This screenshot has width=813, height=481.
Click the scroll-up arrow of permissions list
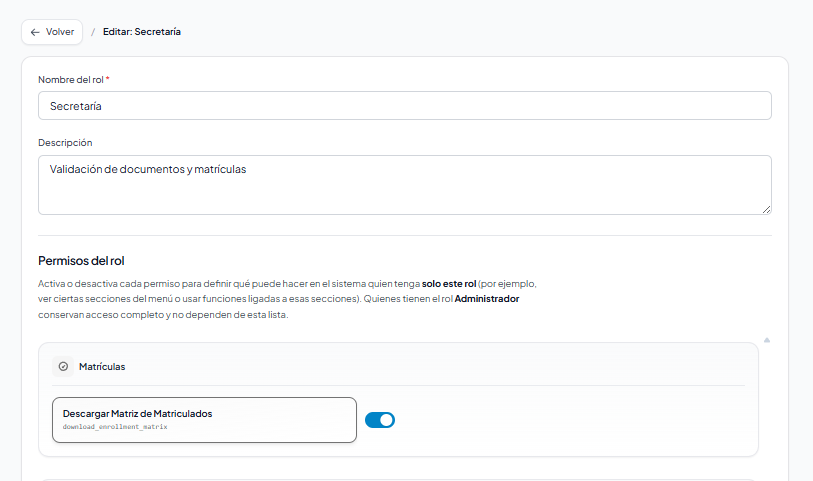tap(767, 340)
